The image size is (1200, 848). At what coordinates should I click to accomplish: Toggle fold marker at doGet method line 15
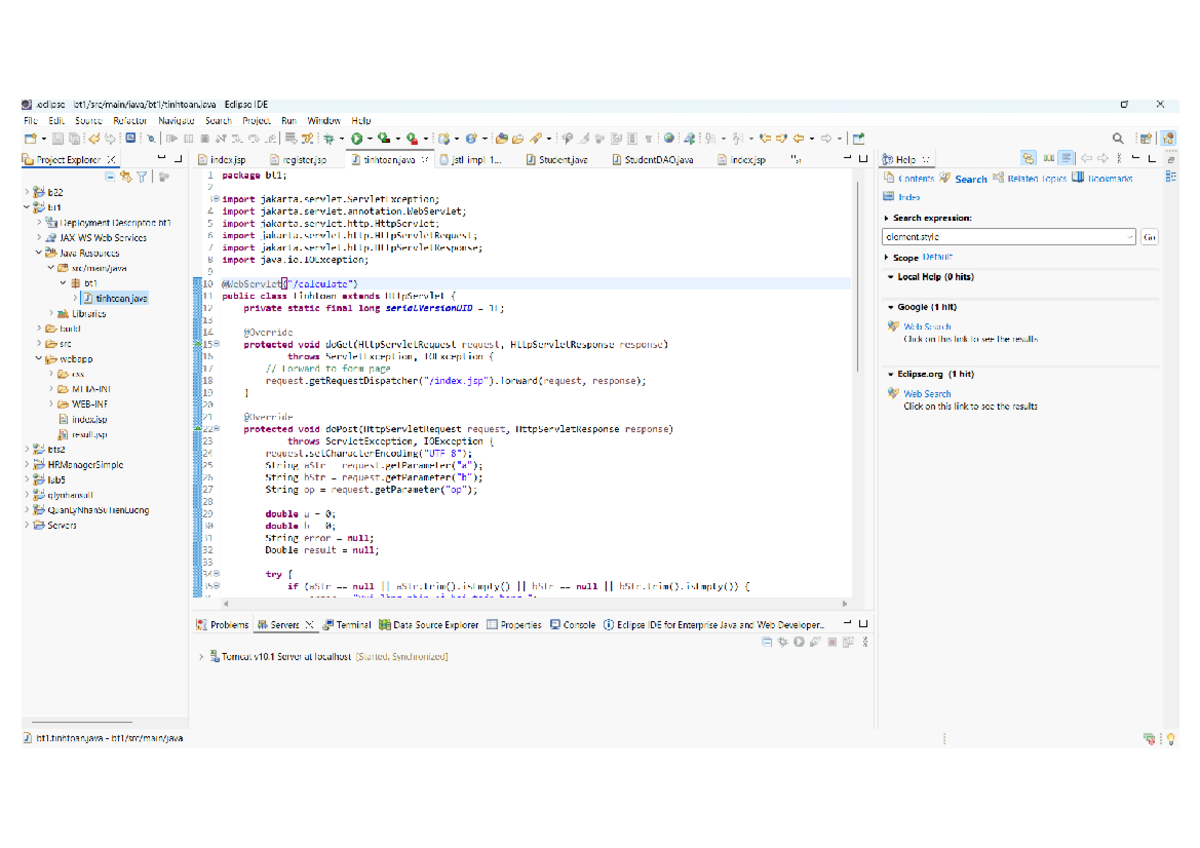point(215,344)
